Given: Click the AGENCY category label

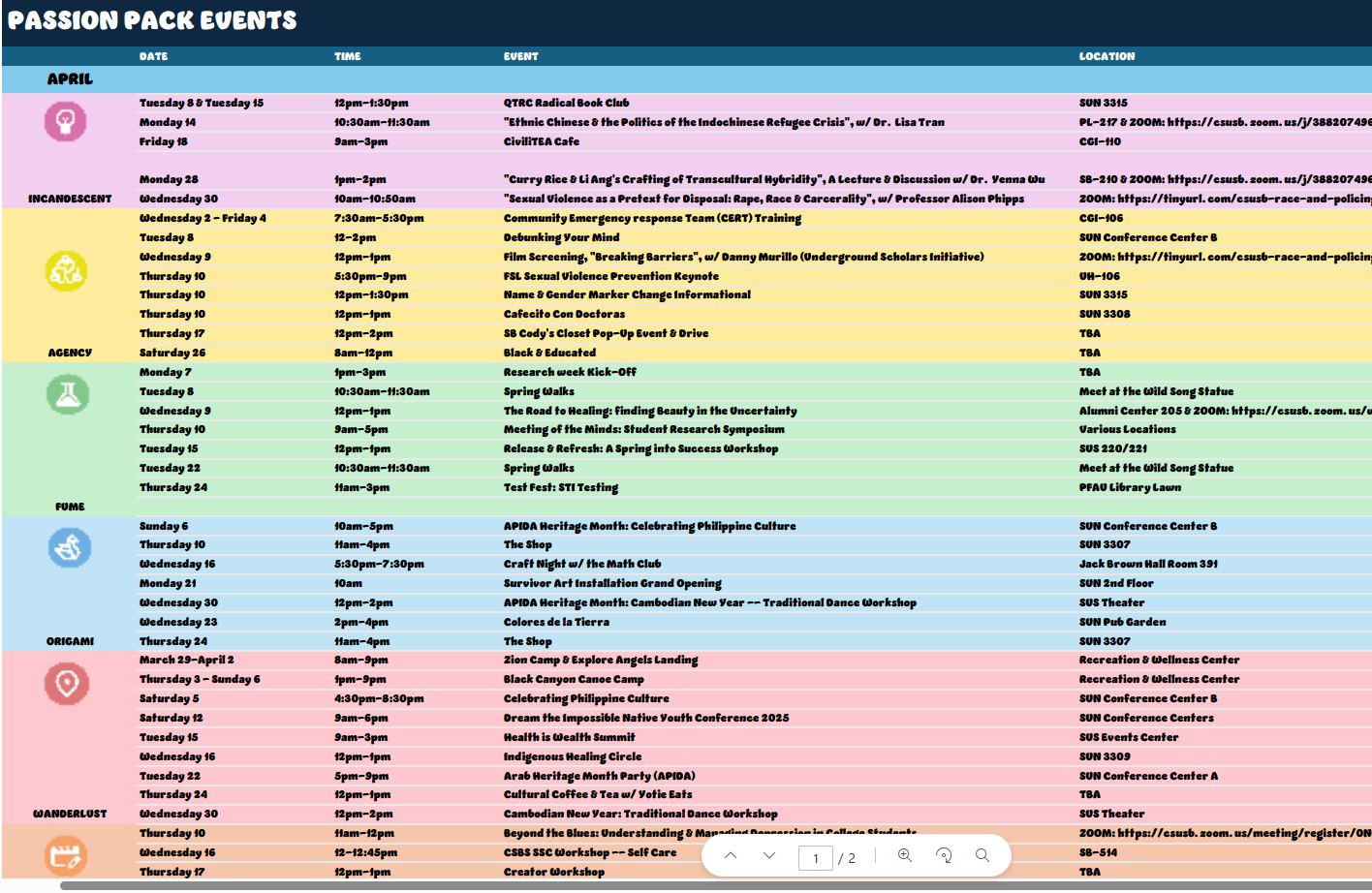Looking at the screenshot, I should tap(70, 353).
